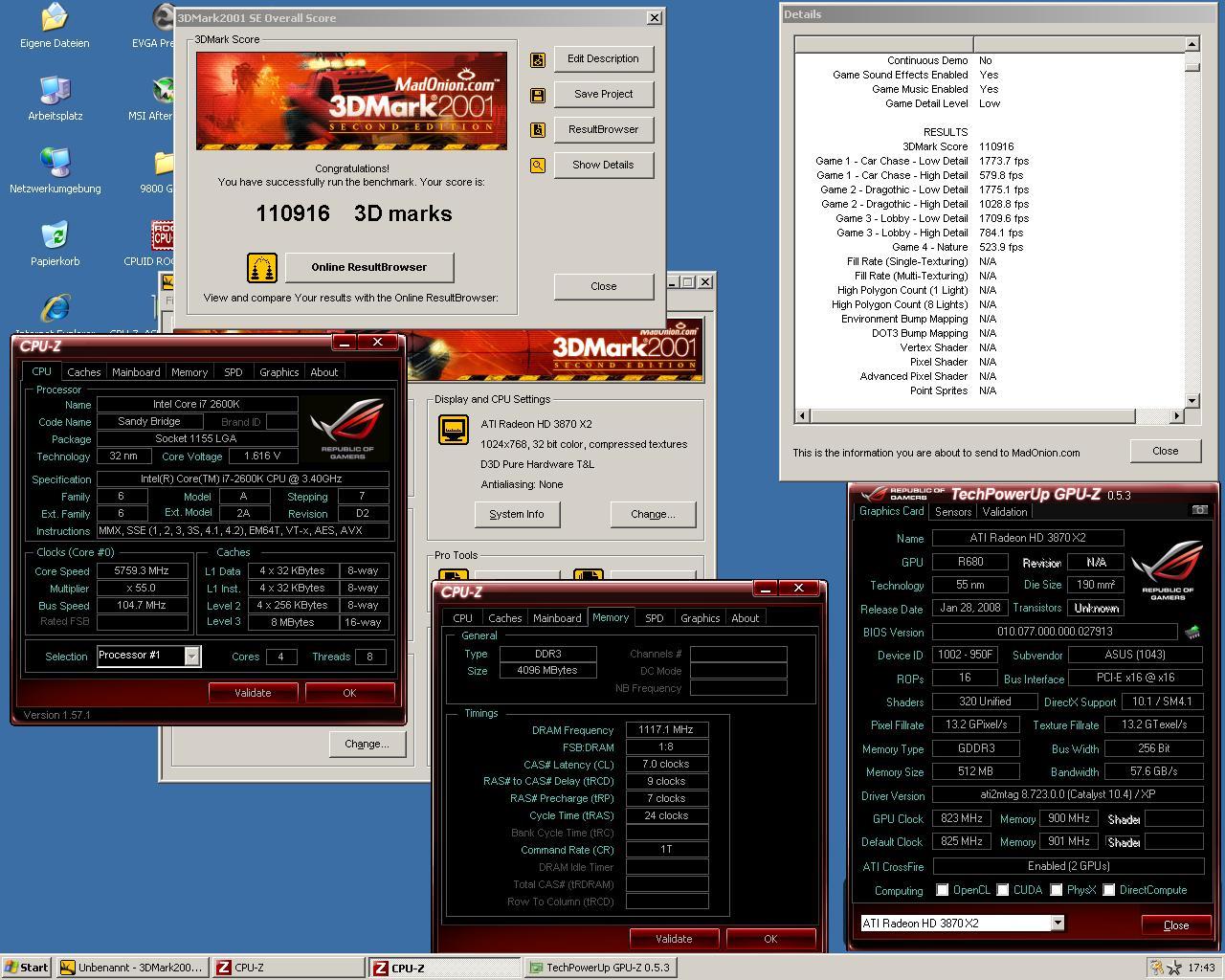Click OK button in CPU-Z CPU window
Screen dimensions: 1225x980
coord(349,693)
